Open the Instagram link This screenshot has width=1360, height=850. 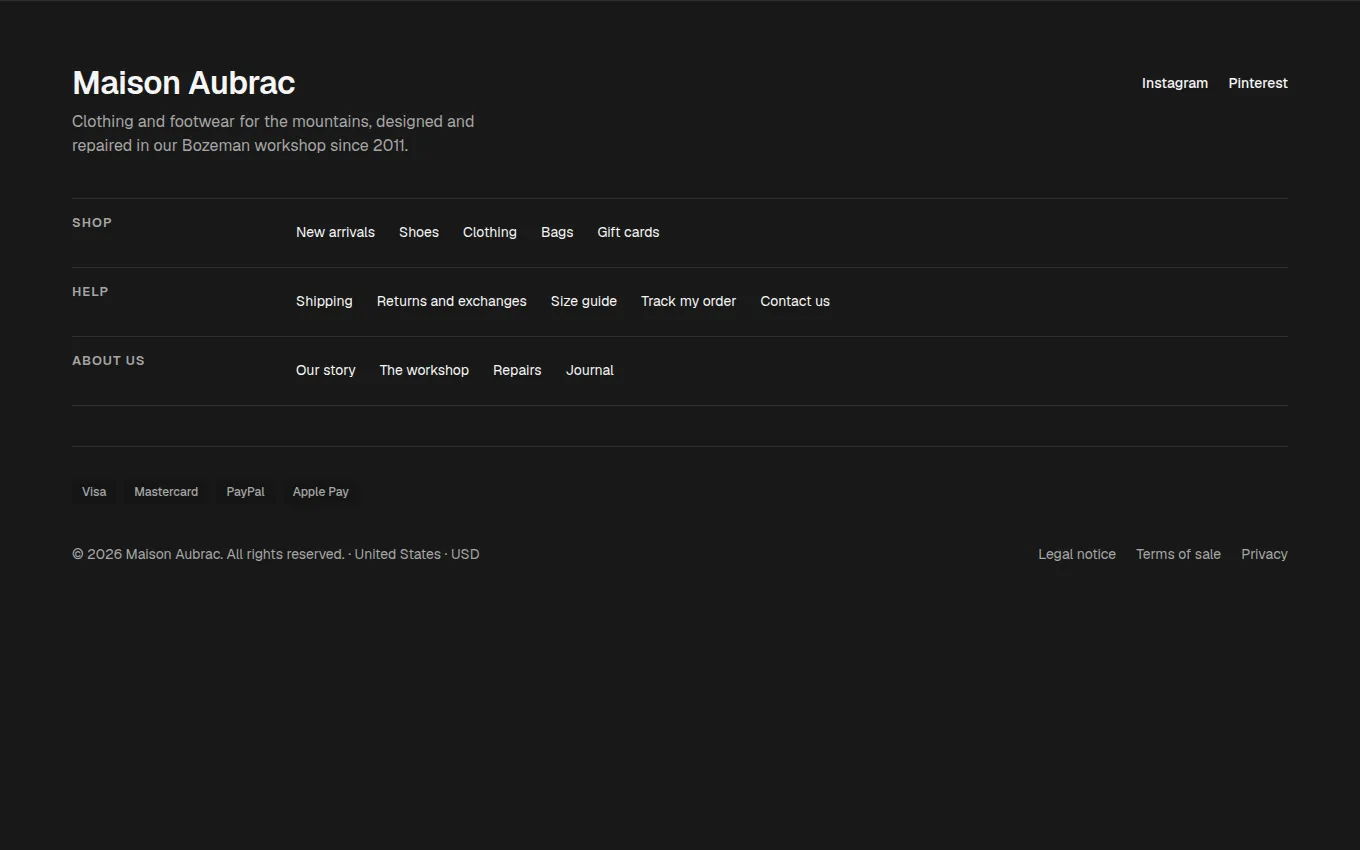pyautogui.click(x=1174, y=83)
